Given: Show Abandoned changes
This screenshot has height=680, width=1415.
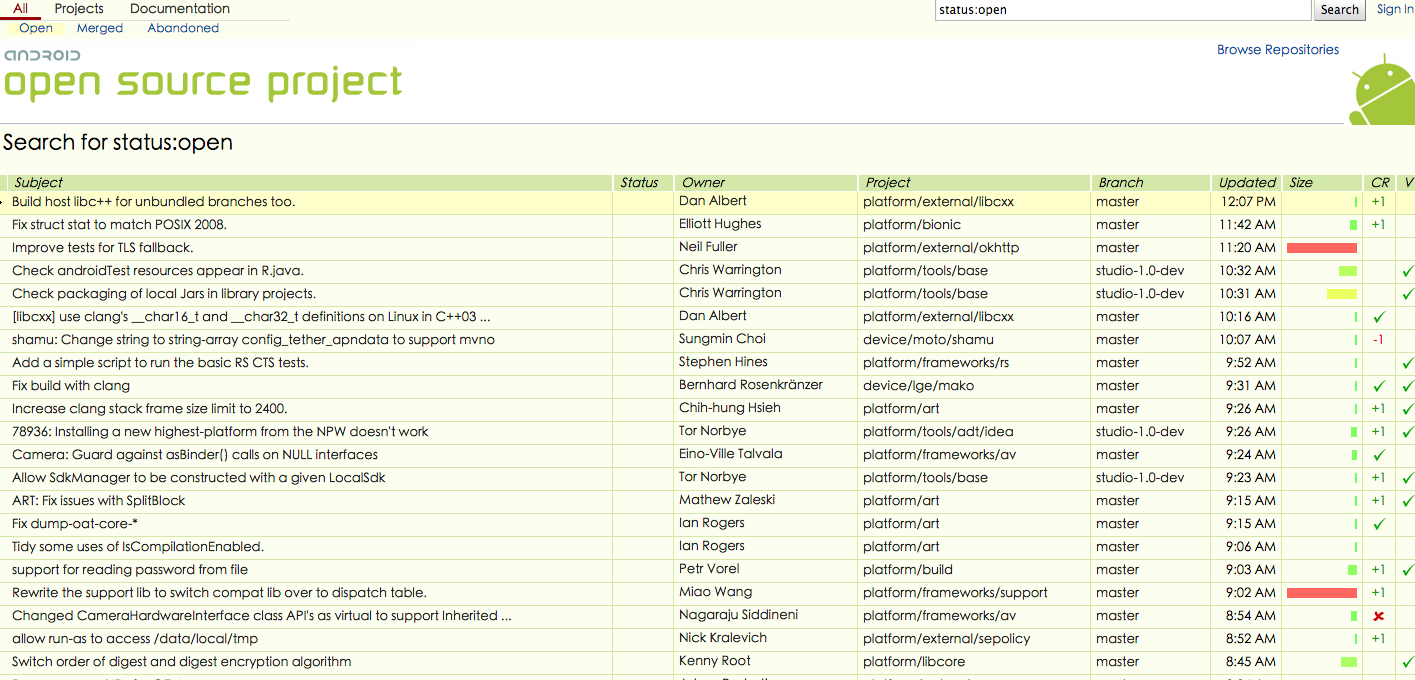Looking at the screenshot, I should pos(183,28).
